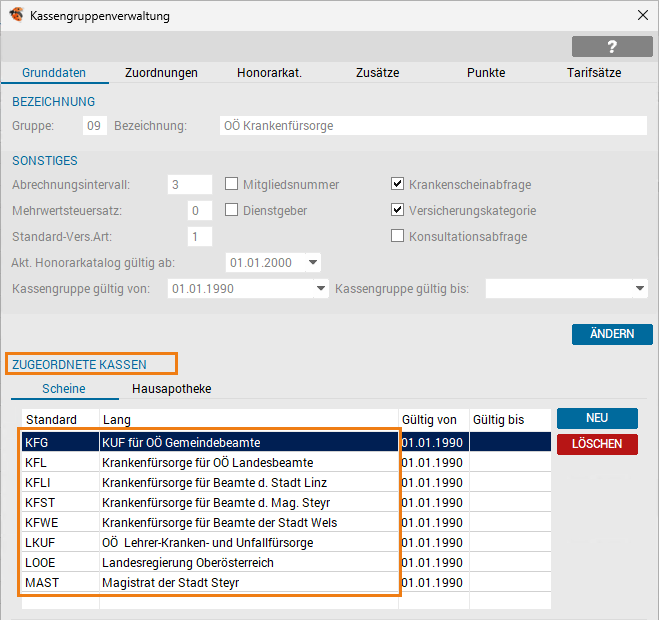The image size is (659, 620).
Task: Click the app icon in title bar
Action: point(16,16)
